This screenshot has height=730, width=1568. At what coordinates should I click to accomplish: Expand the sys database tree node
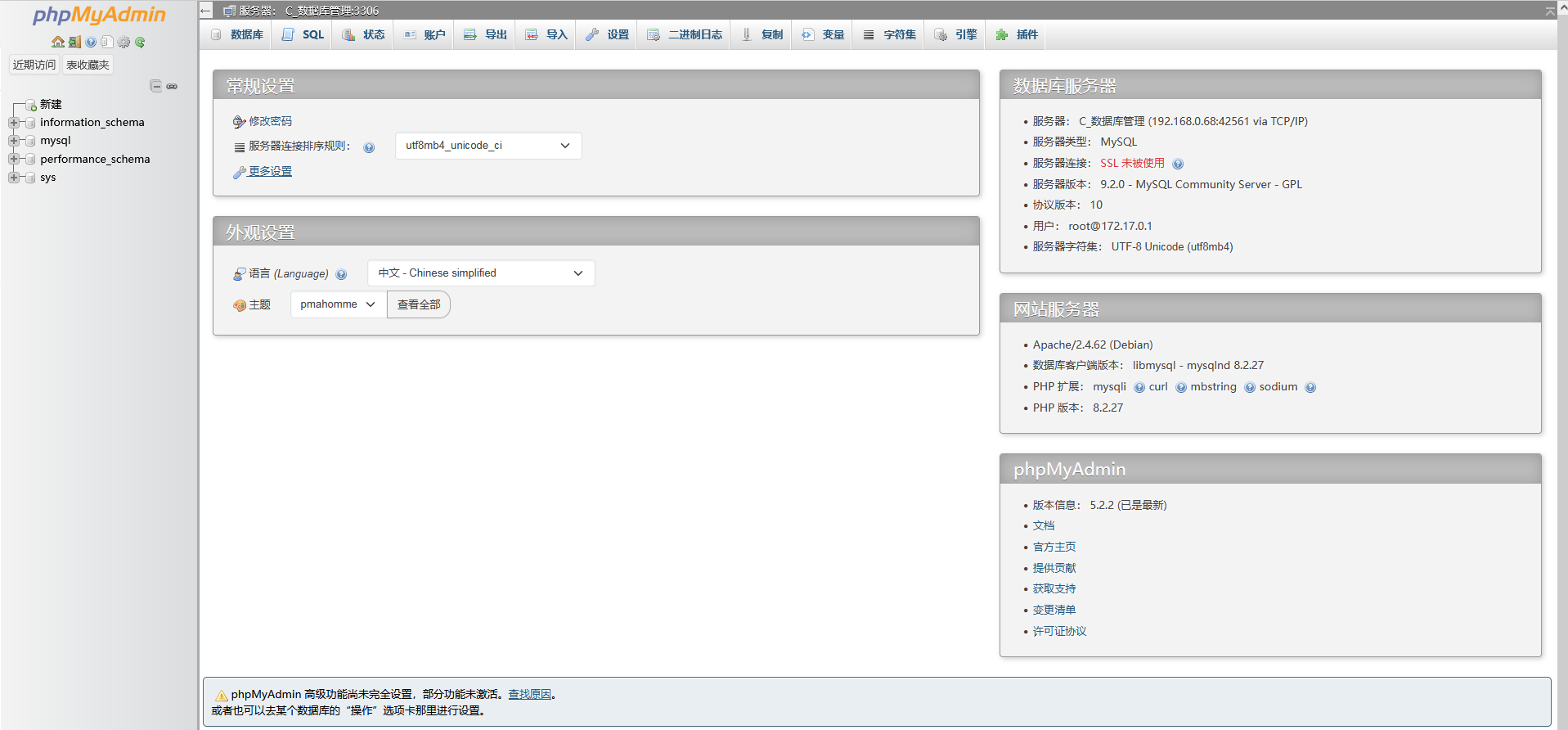point(13,178)
